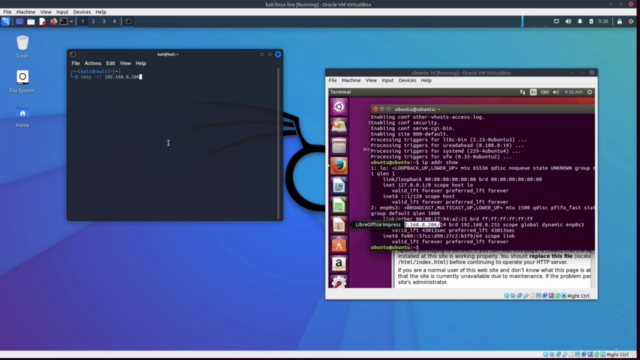This screenshot has height=360, width=640.
Task: Open File menu of the ubuntu 16 VirtualBox window
Action: coord(333,80)
